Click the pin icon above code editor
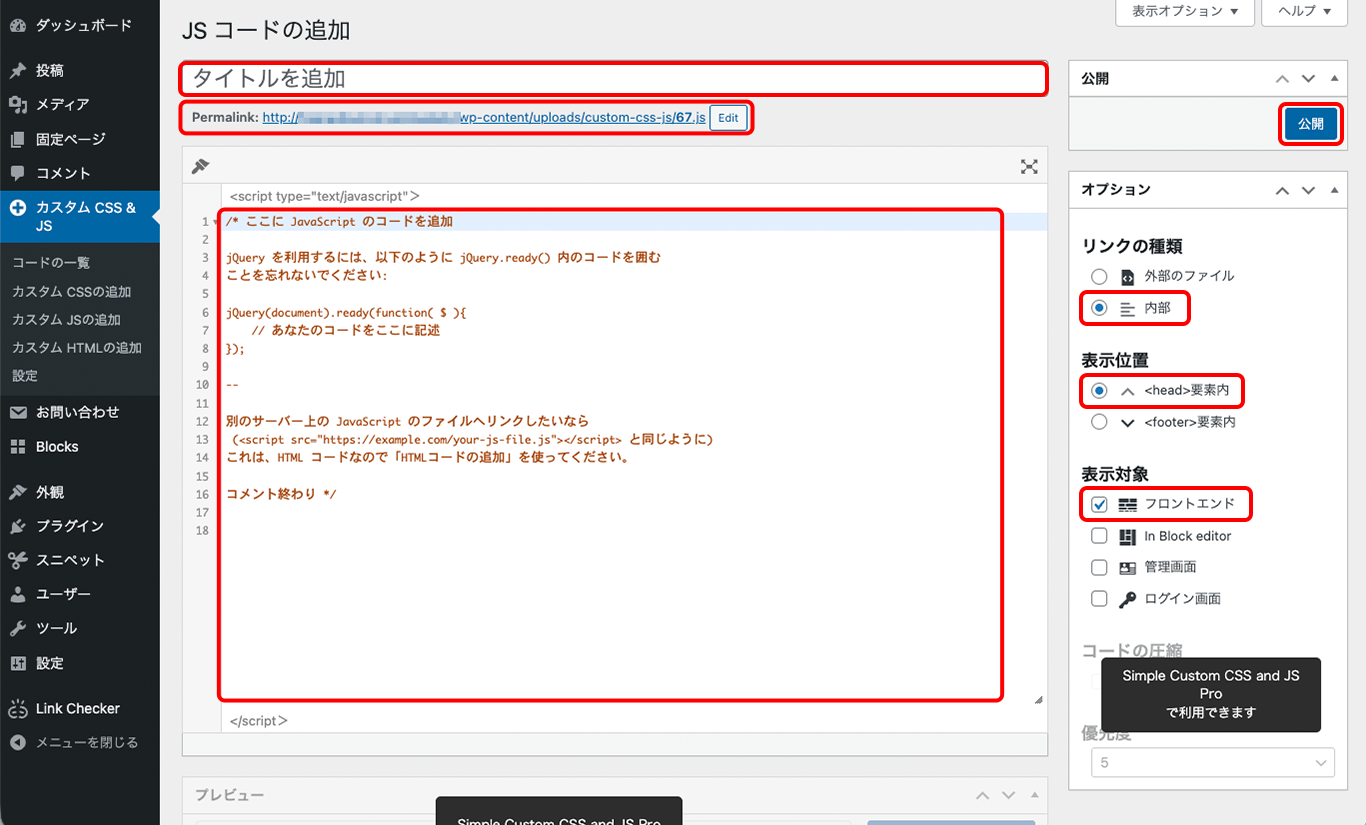This screenshot has width=1366, height=825. (200, 167)
